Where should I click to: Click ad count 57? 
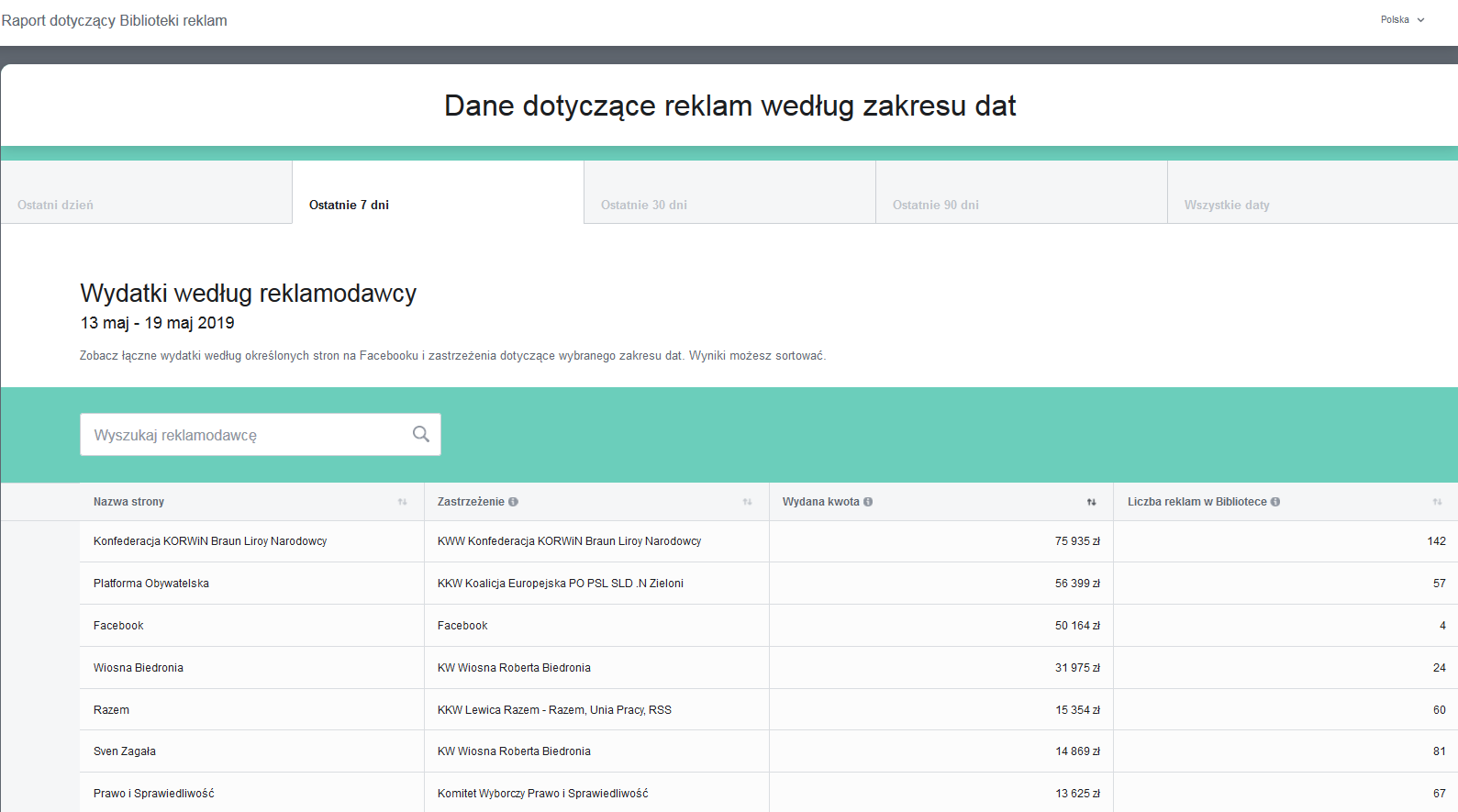point(1440,584)
